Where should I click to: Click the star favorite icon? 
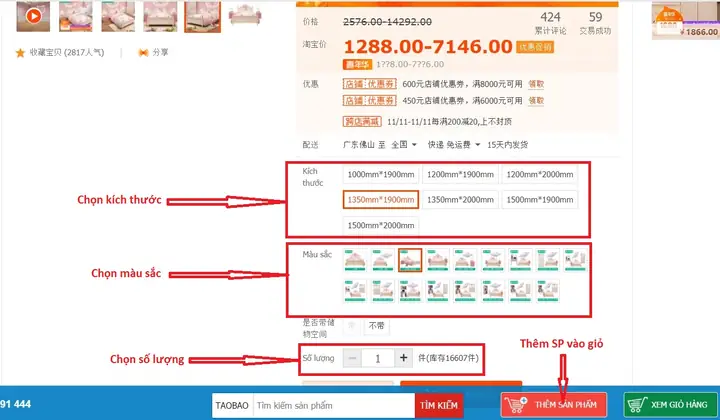(x=20, y=53)
